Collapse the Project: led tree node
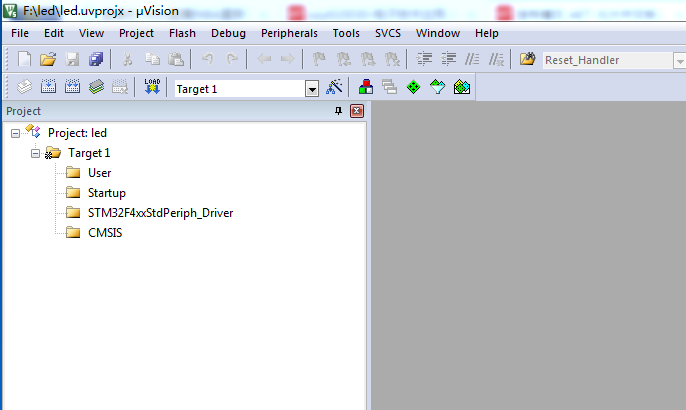 click(x=15, y=133)
